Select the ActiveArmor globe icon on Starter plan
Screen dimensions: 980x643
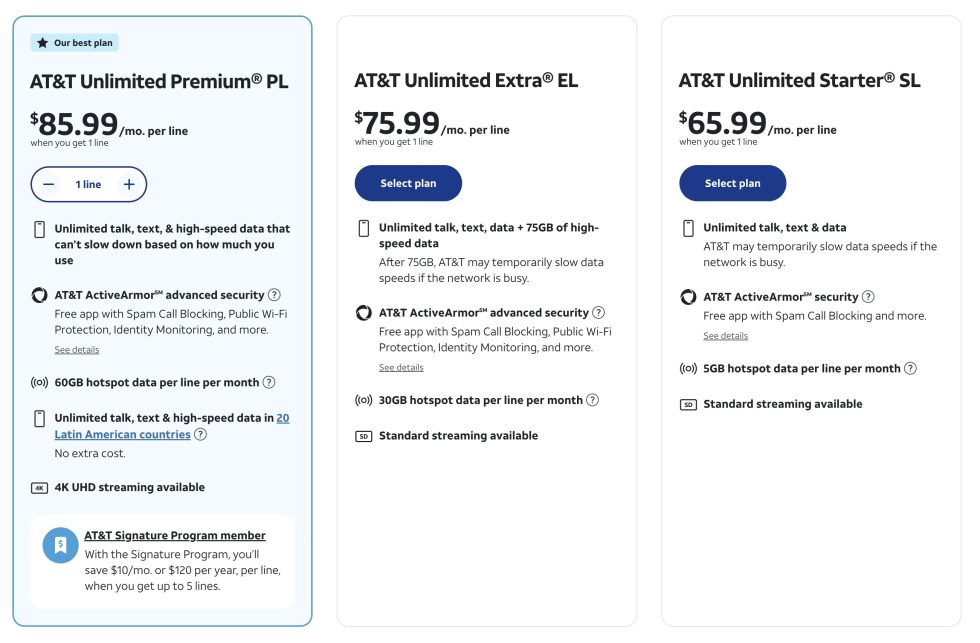[x=688, y=297]
